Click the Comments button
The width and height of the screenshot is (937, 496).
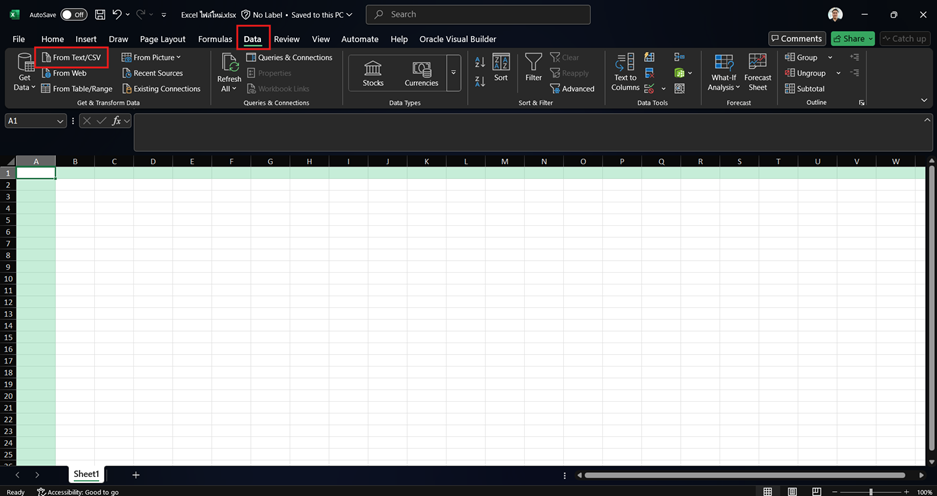coord(796,39)
